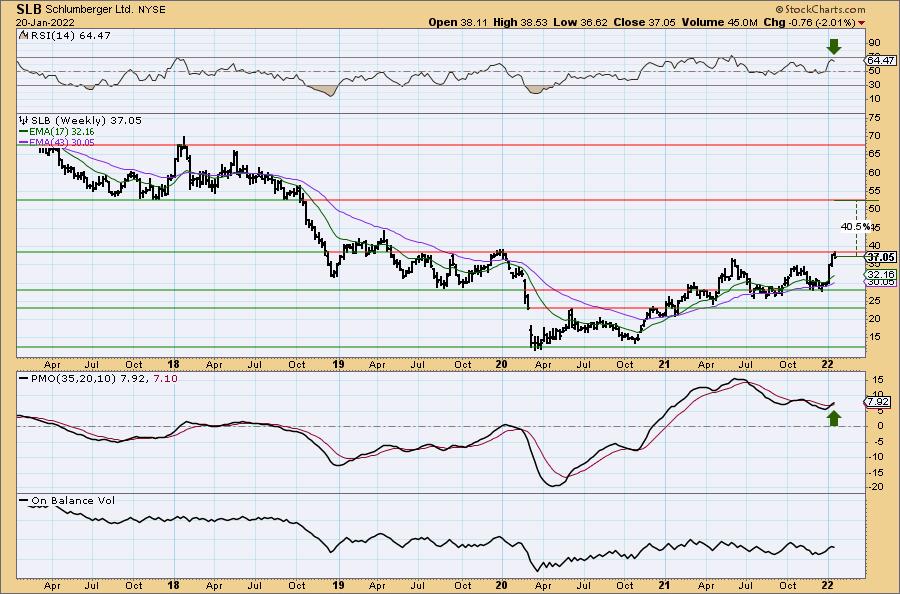This screenshot has height=594, width=900.
Task: Select the Low 36.62 value
Action: [x=580, y=22]
